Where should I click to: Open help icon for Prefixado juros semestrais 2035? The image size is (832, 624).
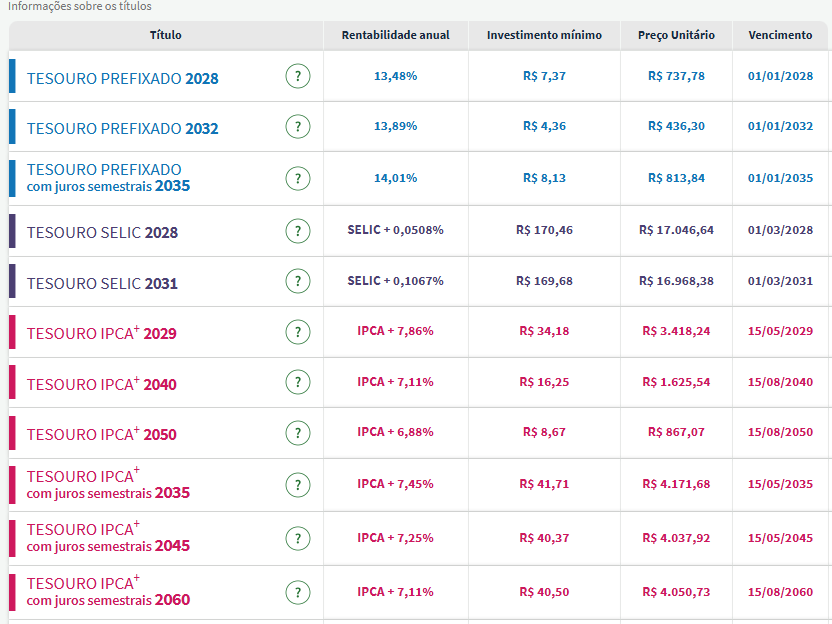298,178
